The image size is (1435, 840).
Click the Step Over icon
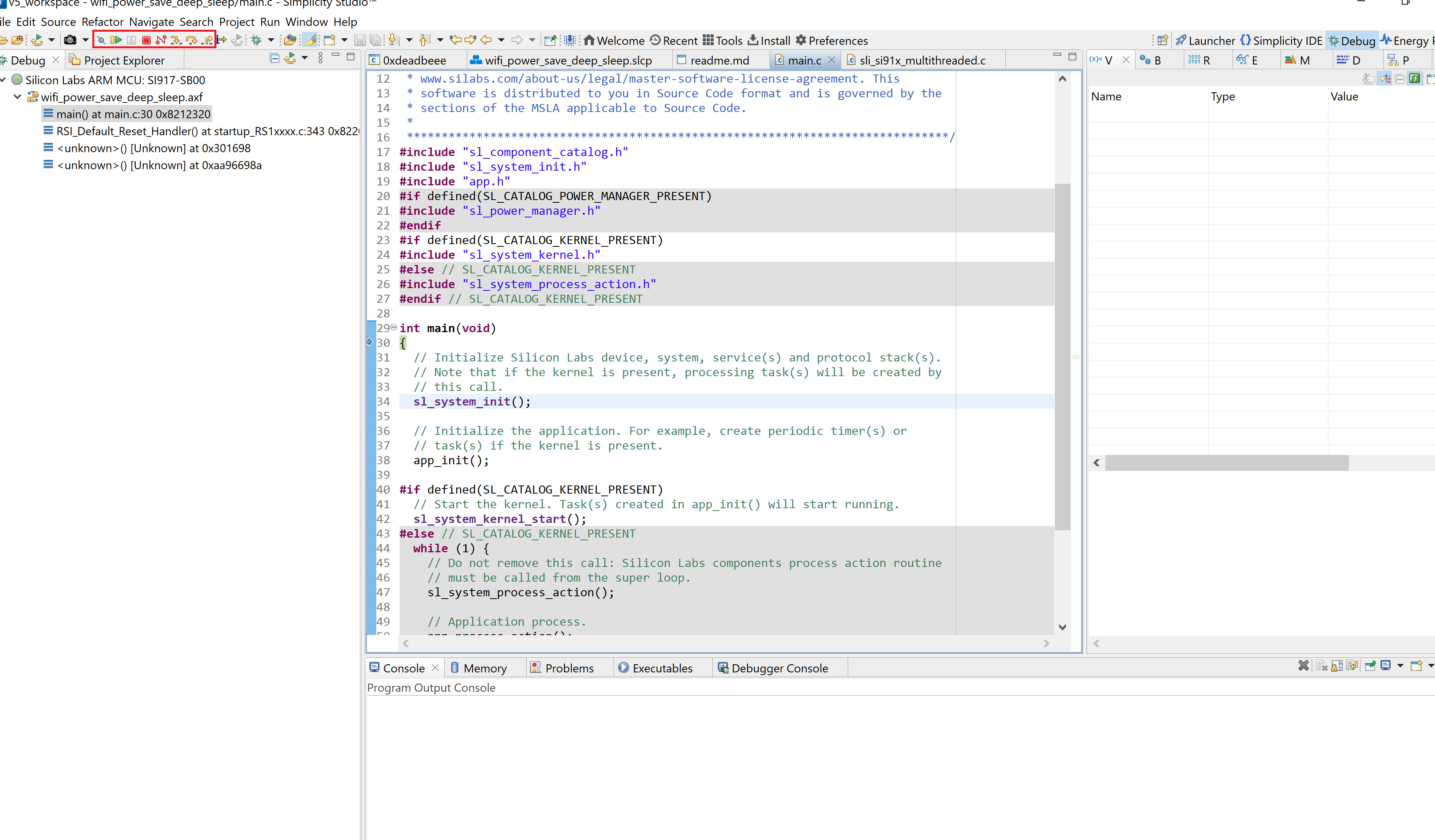pyautogui.click(x=192, y=40)
